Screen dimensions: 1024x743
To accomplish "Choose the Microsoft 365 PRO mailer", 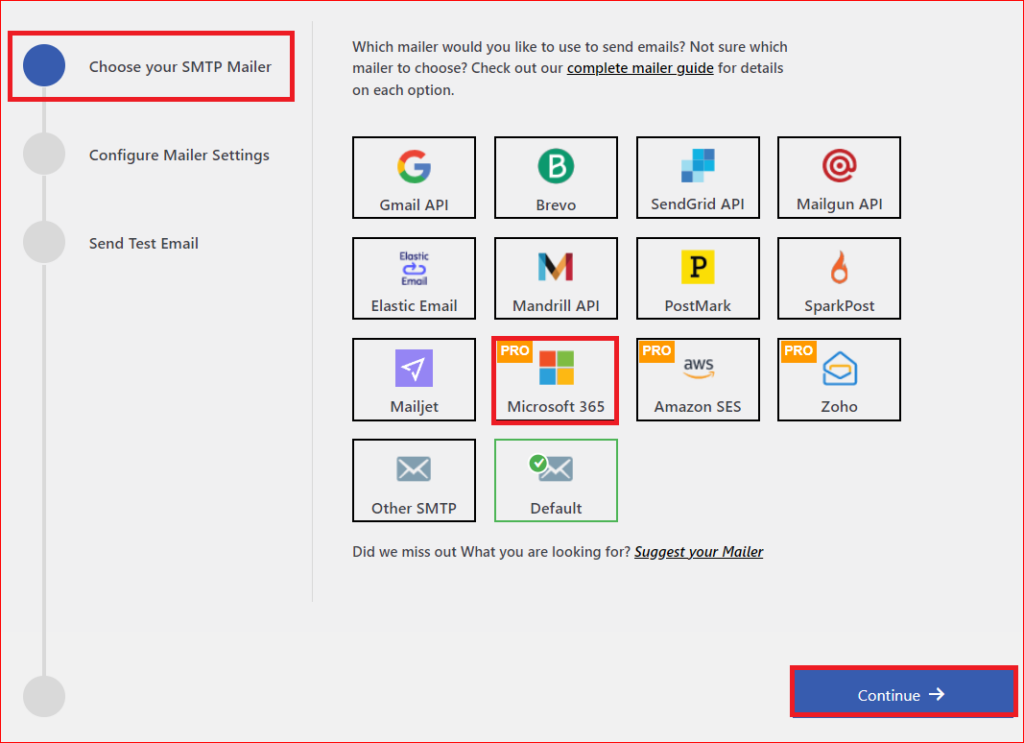I will 555,380.
